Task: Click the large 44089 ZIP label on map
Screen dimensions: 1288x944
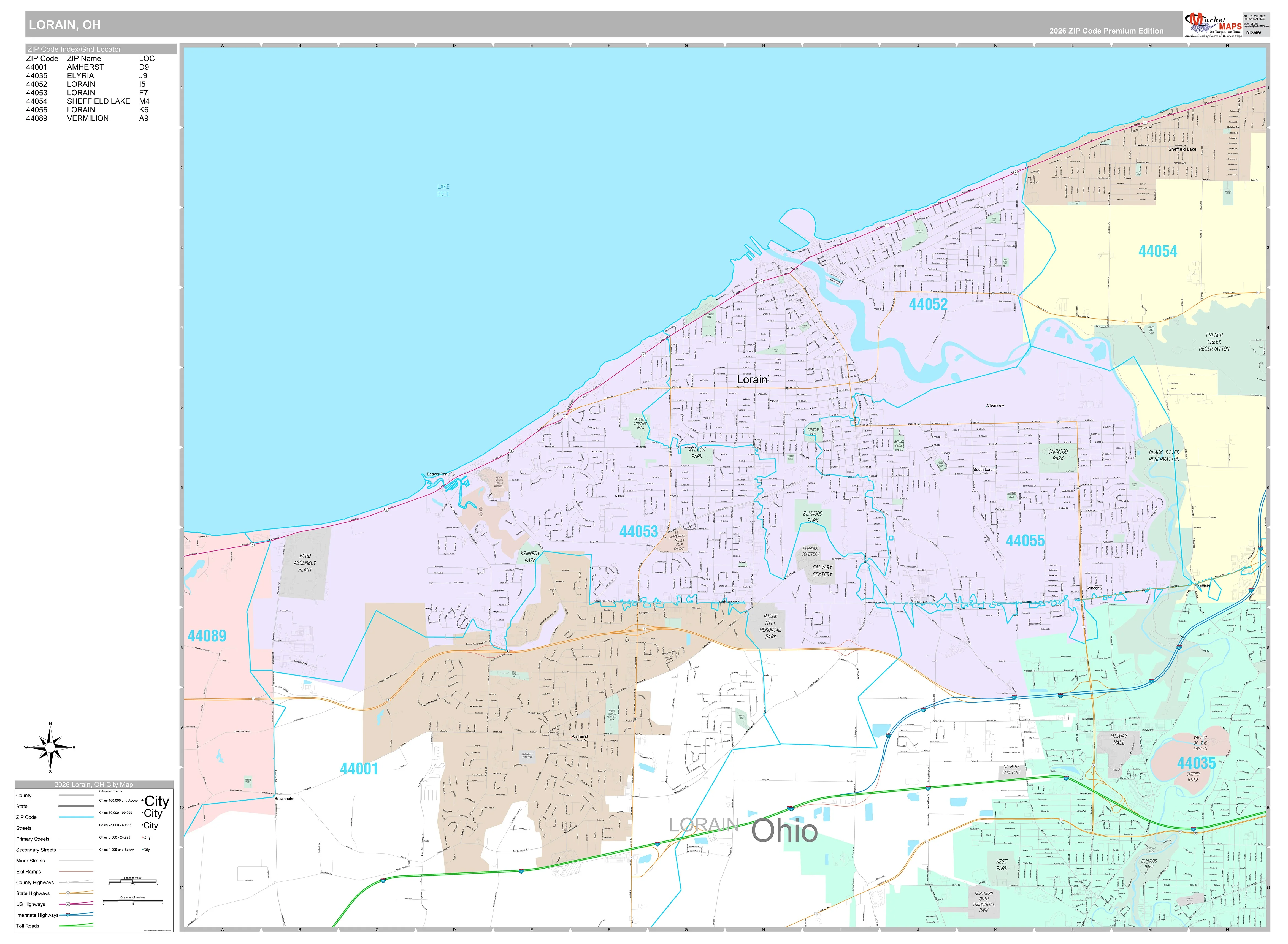Action: click(x=207, y=635)
